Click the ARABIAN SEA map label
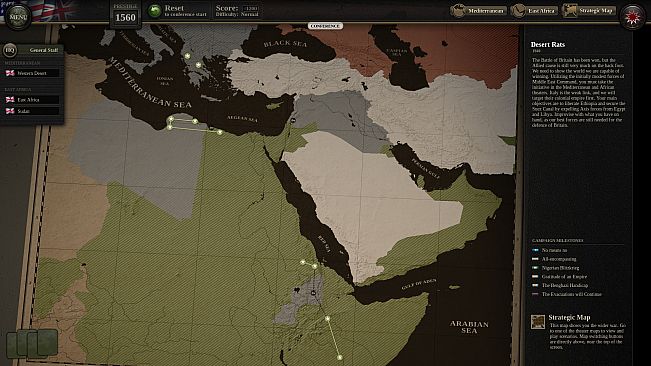 pos(469,327)
